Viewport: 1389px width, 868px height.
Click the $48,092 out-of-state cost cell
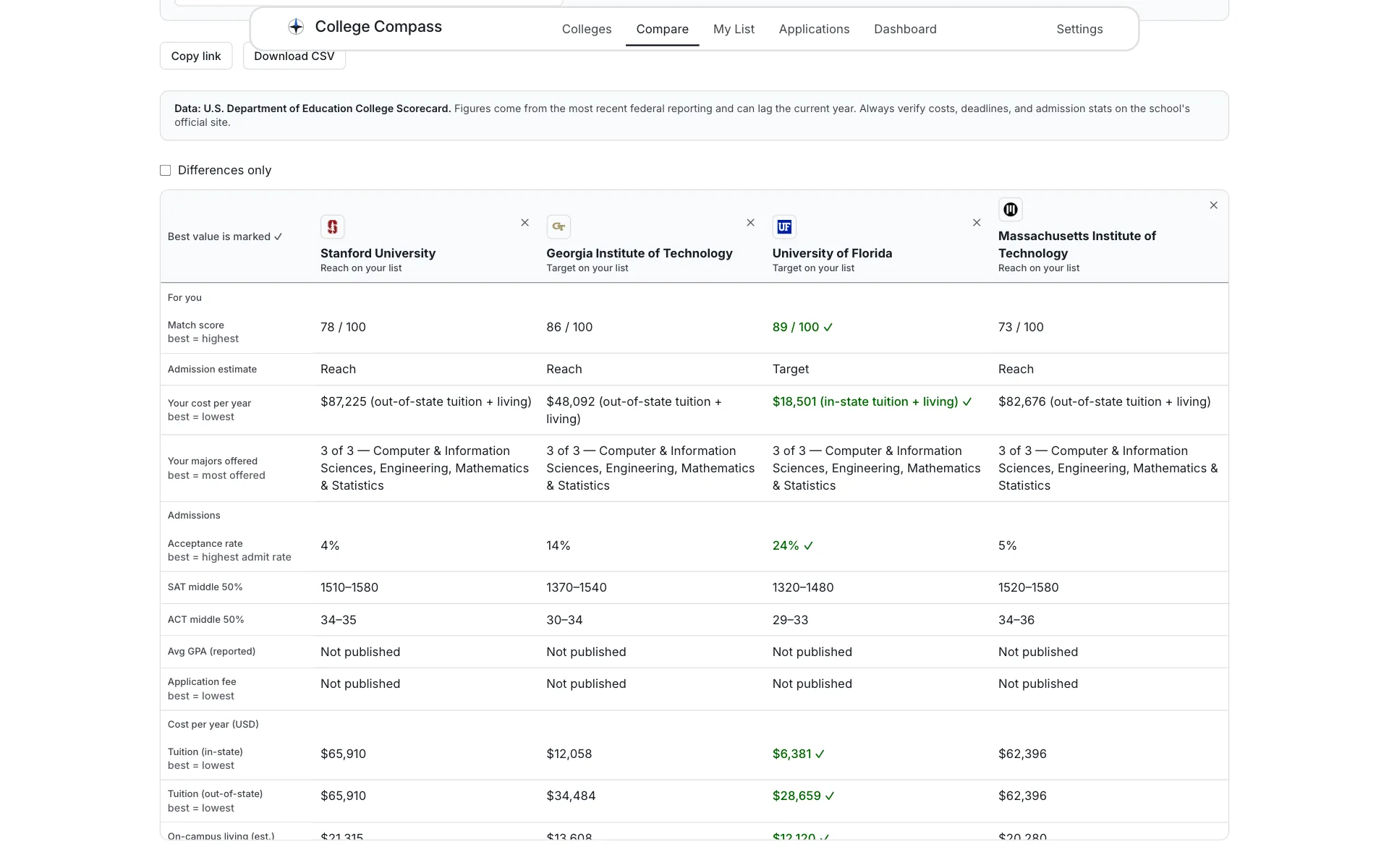pyautogui.click(x=634, y=410)
